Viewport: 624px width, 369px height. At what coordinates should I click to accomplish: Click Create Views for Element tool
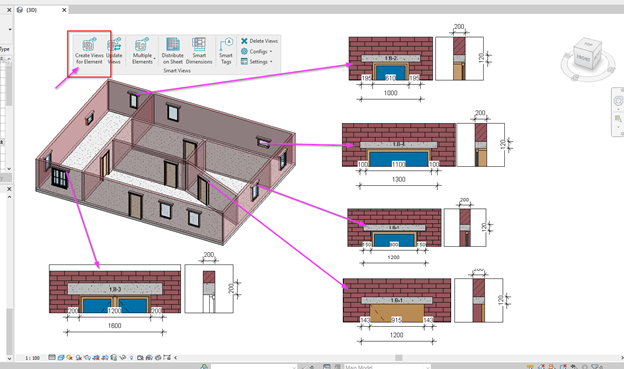[89, 51]
